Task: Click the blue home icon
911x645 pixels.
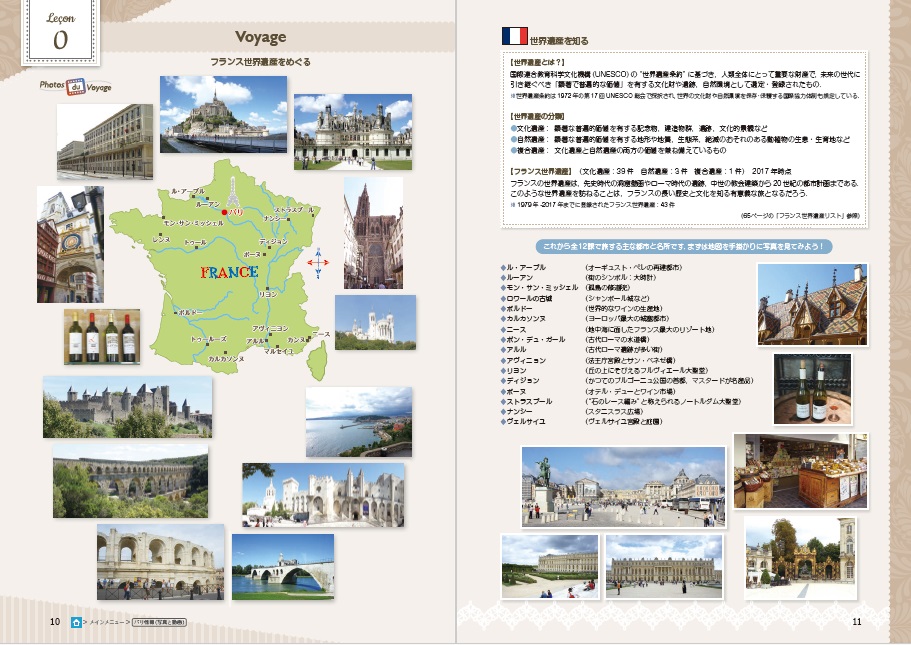Action: click(76, 622)
